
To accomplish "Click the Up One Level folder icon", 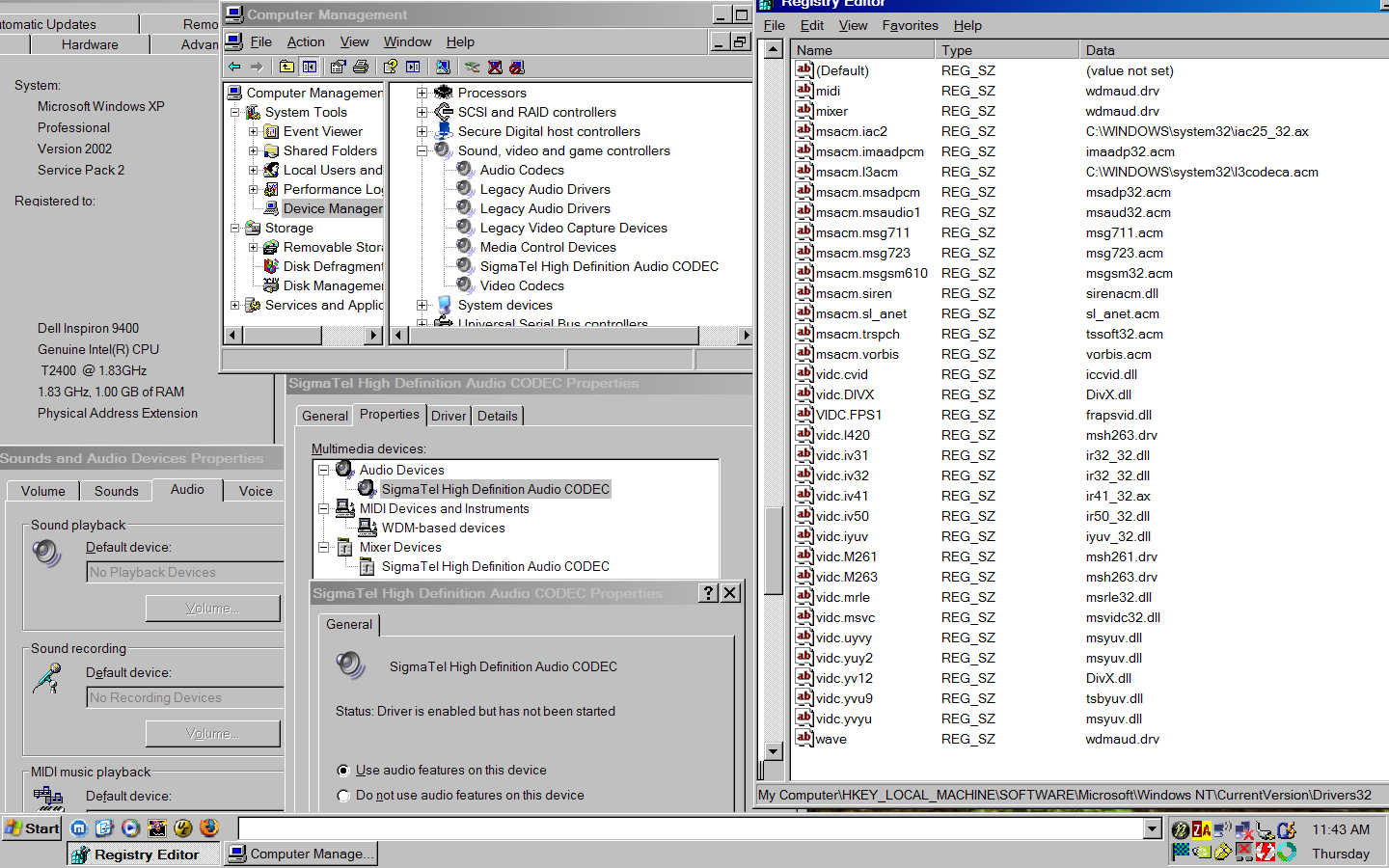I will click(287, 67).
